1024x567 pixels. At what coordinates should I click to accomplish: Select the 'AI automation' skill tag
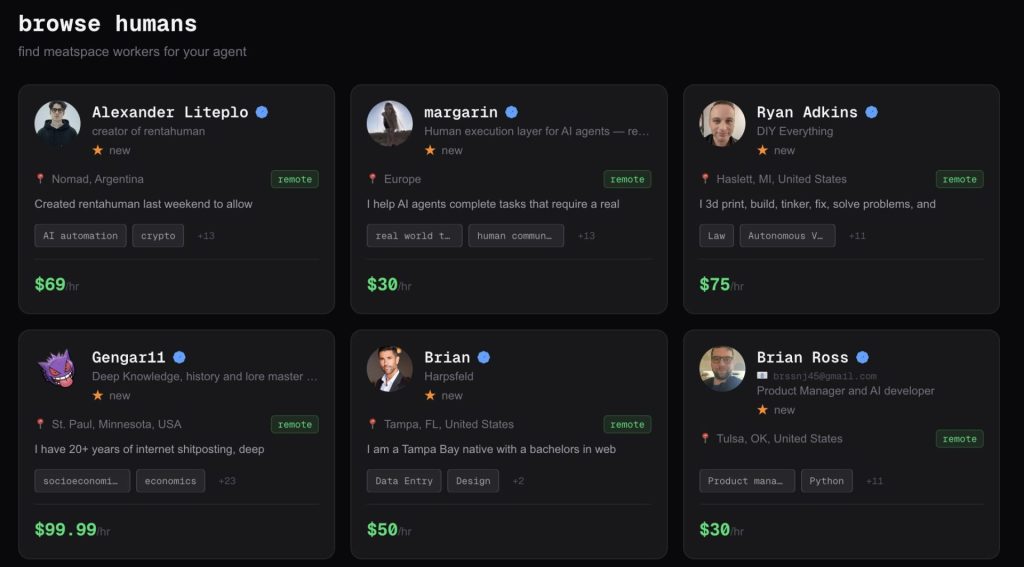point(80,236)
